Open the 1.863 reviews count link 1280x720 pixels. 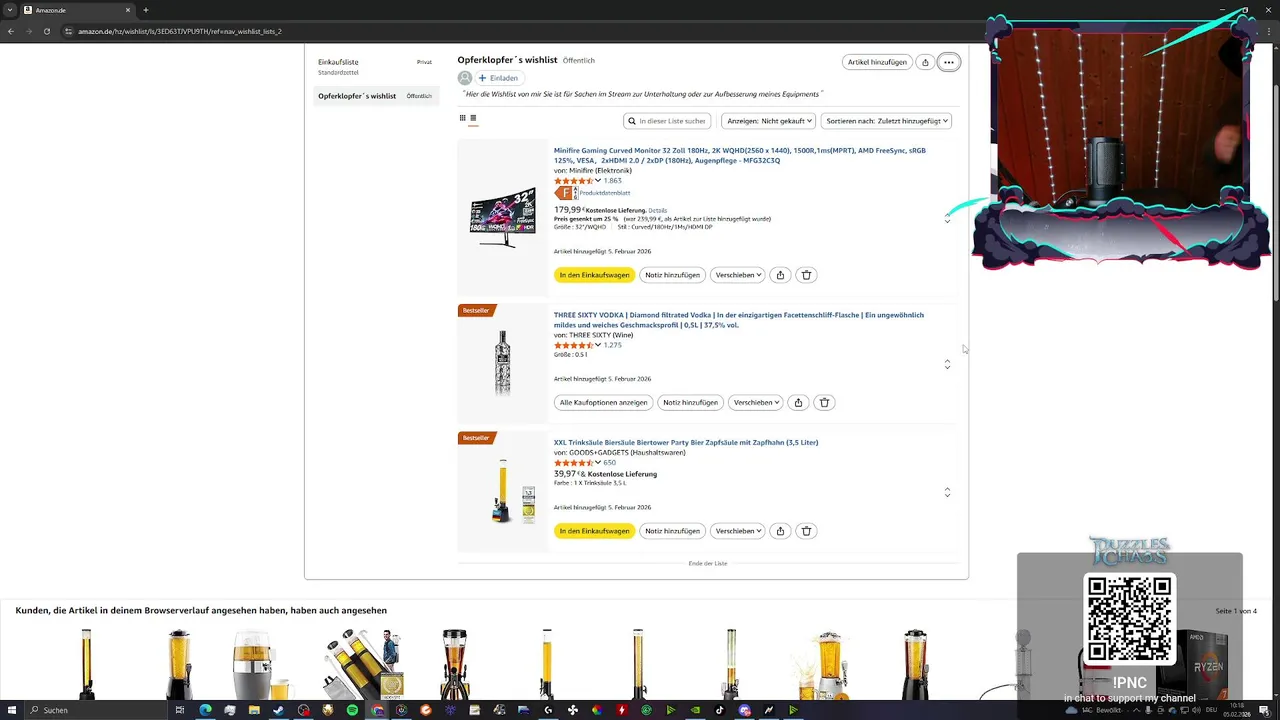point(612,181)
